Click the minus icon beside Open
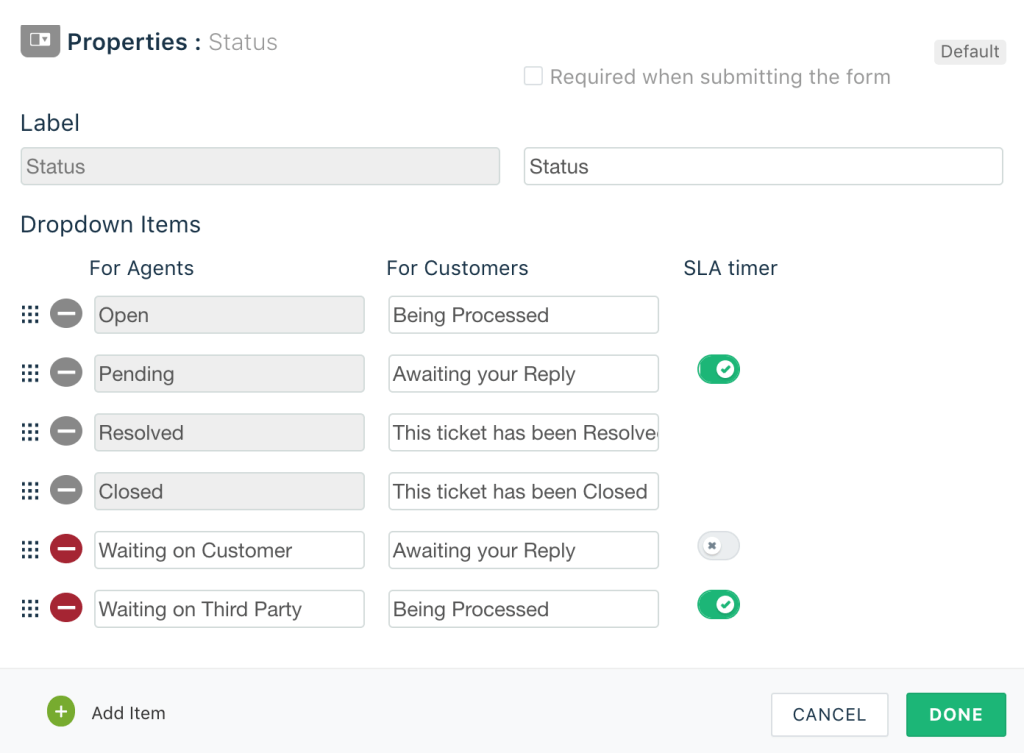1024x753 pixels. (x=65, y=313)
